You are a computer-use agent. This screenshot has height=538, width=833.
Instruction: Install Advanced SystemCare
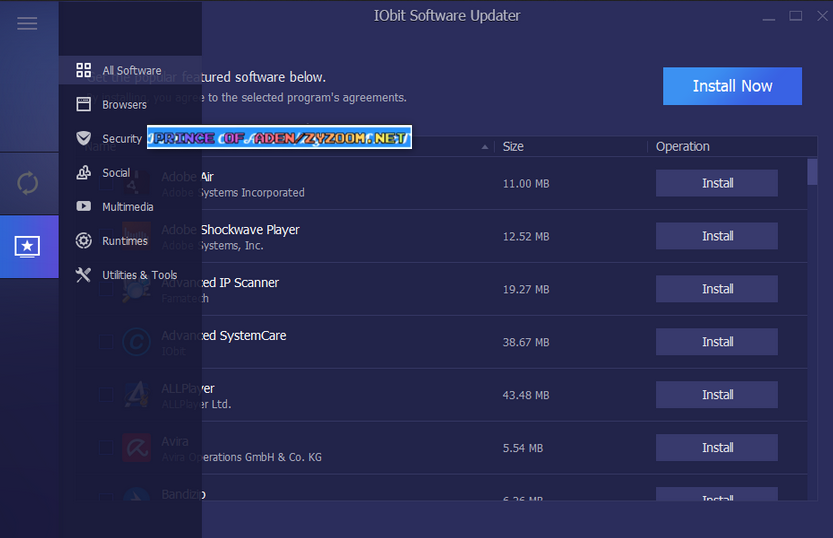[x=717, y=342]
